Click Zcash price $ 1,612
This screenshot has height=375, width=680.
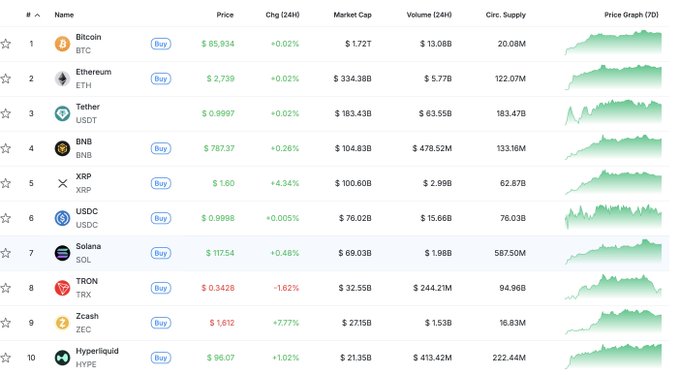(x=222, y=323)
